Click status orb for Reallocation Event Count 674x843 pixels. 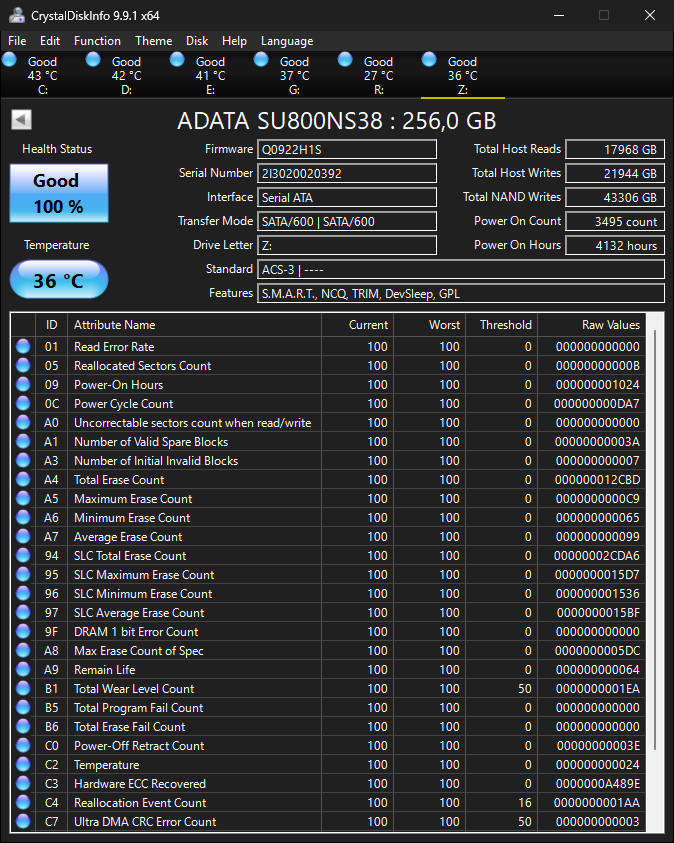pos(23,802)
